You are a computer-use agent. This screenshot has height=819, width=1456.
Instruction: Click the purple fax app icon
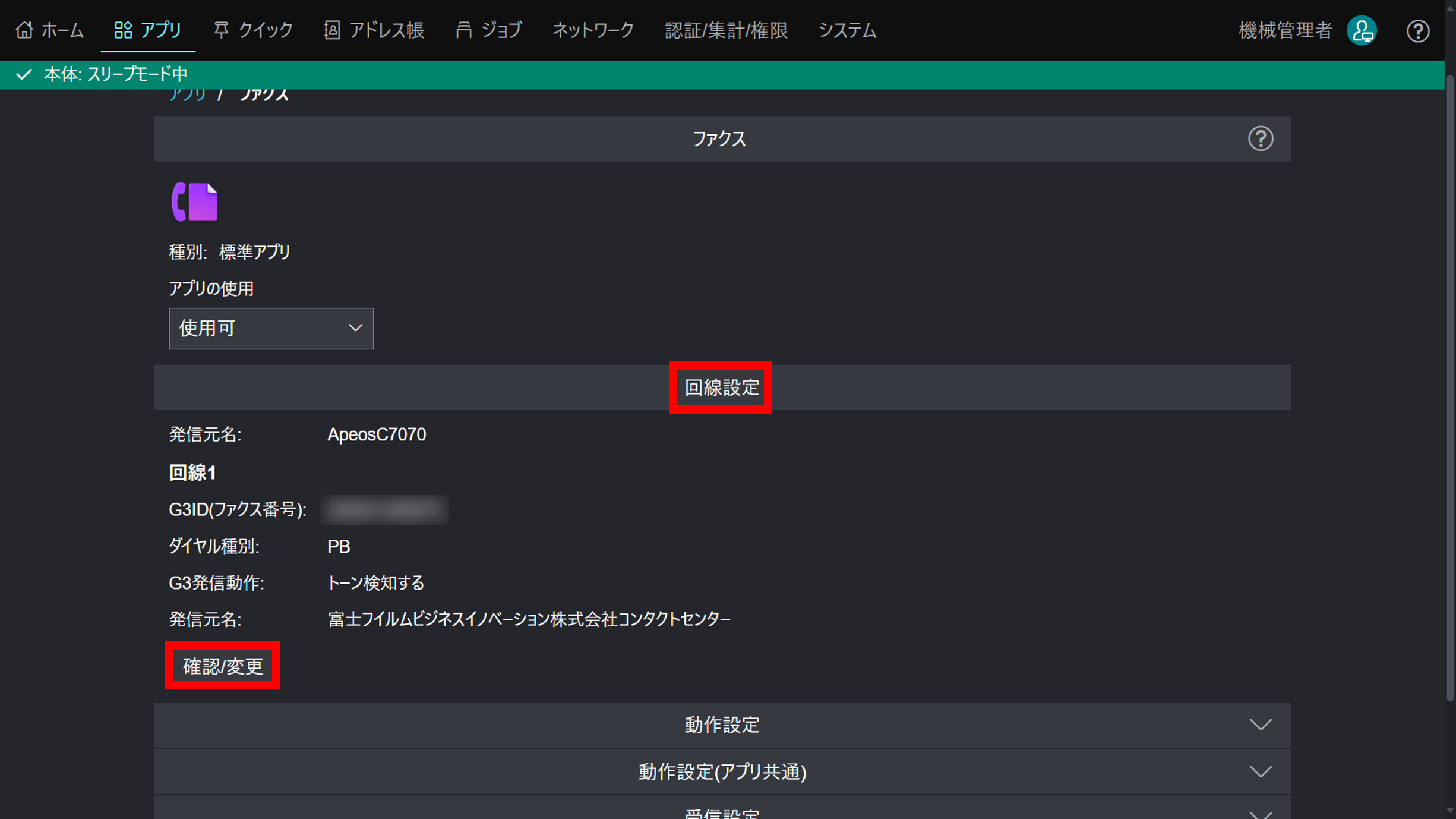[194, 201]
